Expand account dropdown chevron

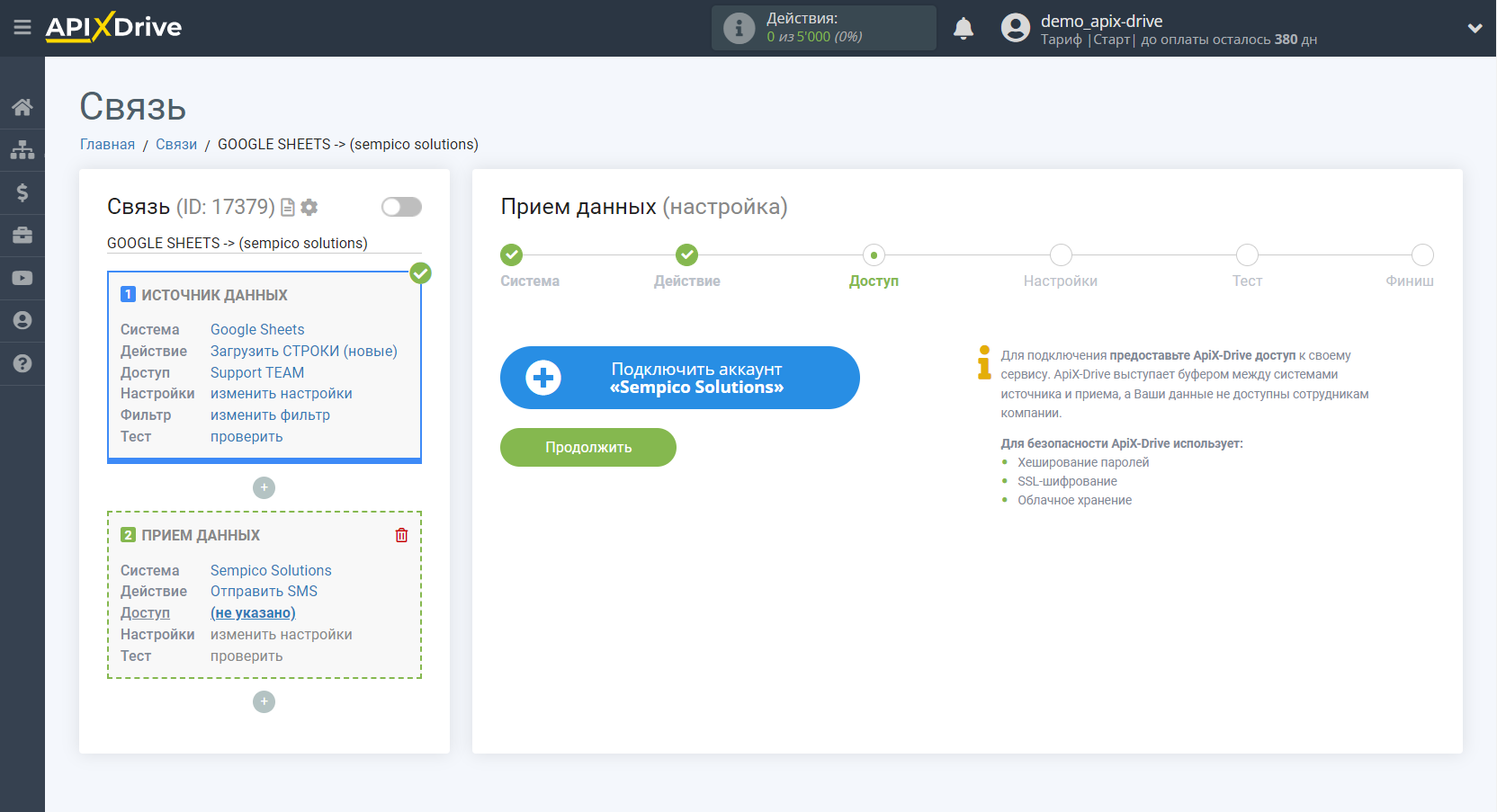pyautogui.click(x=1475, y=28)
